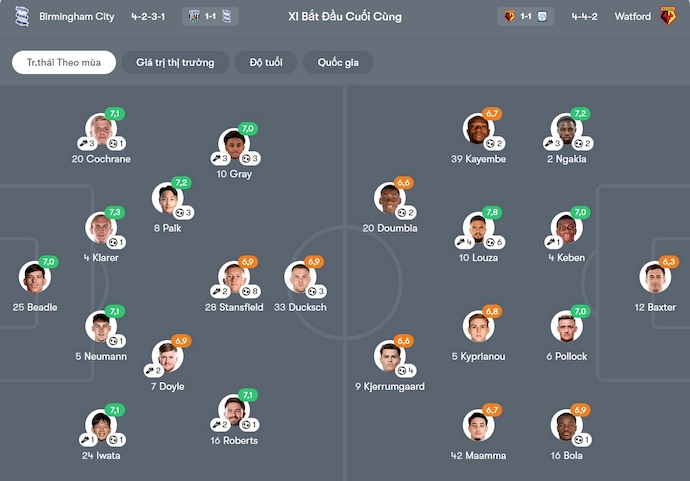
Task: Select Kjerrumgaard's player photo
Action: 390,356
